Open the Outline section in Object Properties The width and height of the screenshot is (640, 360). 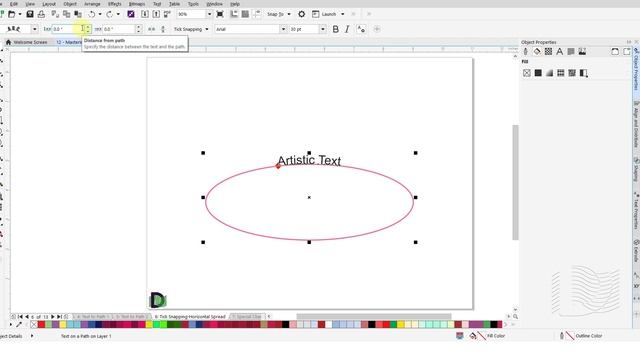[x=526, y=51]
